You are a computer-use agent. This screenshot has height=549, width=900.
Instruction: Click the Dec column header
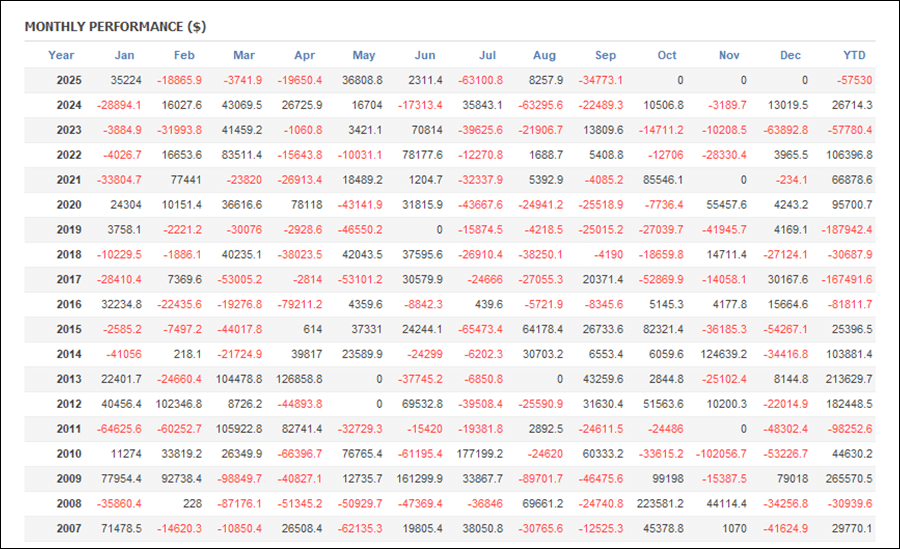point(791,55)
